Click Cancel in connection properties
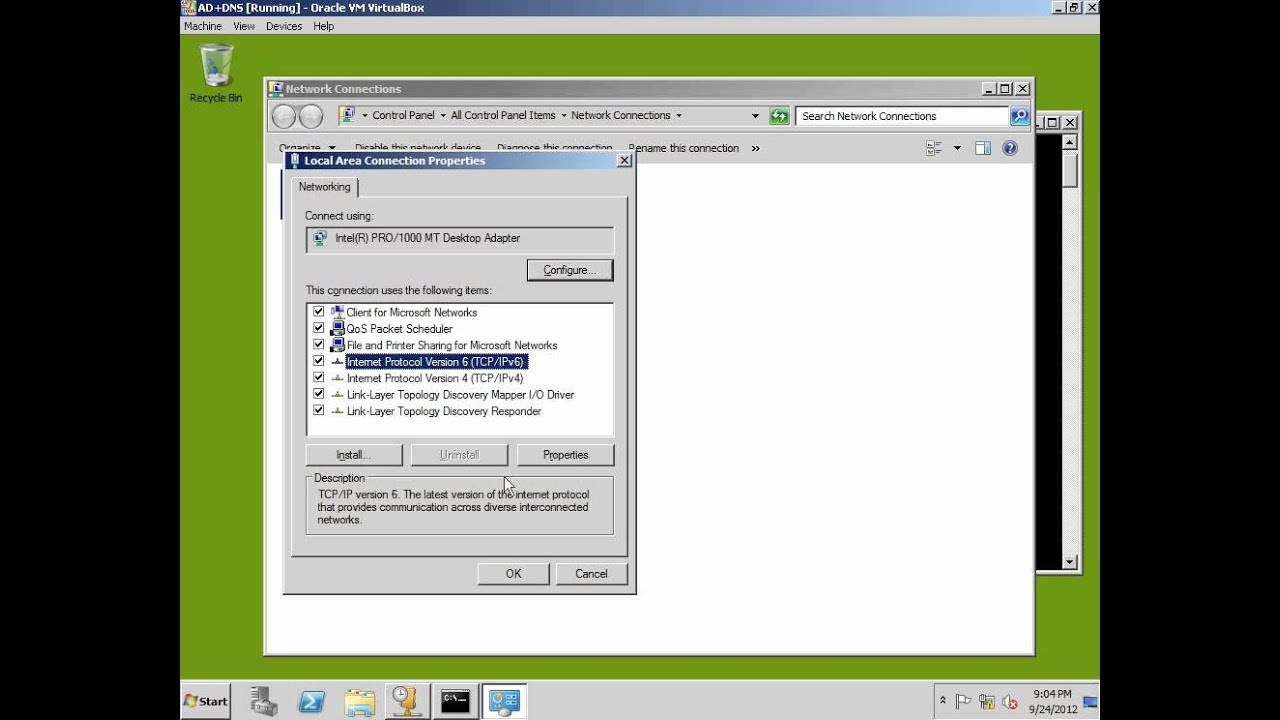Viewport: 1280px width, 720px height. [x=591, y=574]
